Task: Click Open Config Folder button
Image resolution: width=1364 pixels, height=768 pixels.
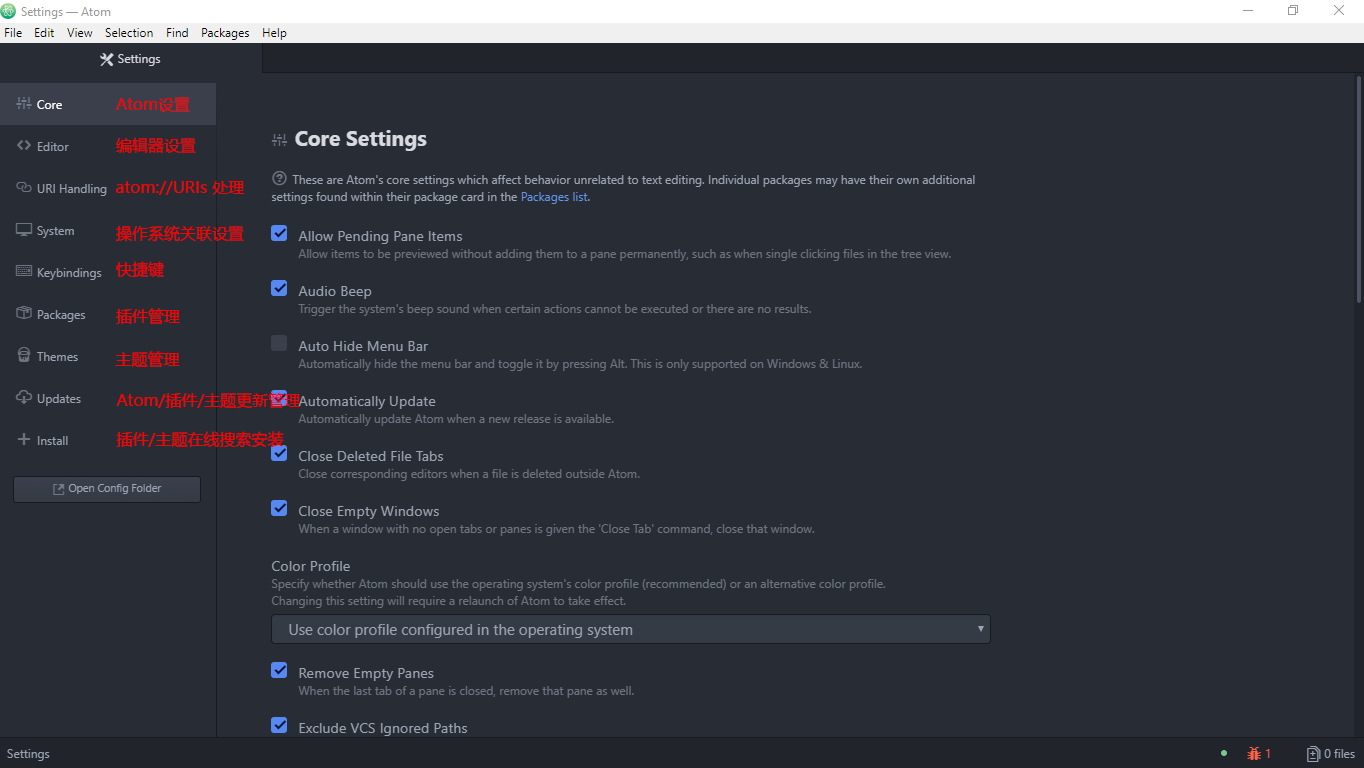Action: click(x=107, y=489)
